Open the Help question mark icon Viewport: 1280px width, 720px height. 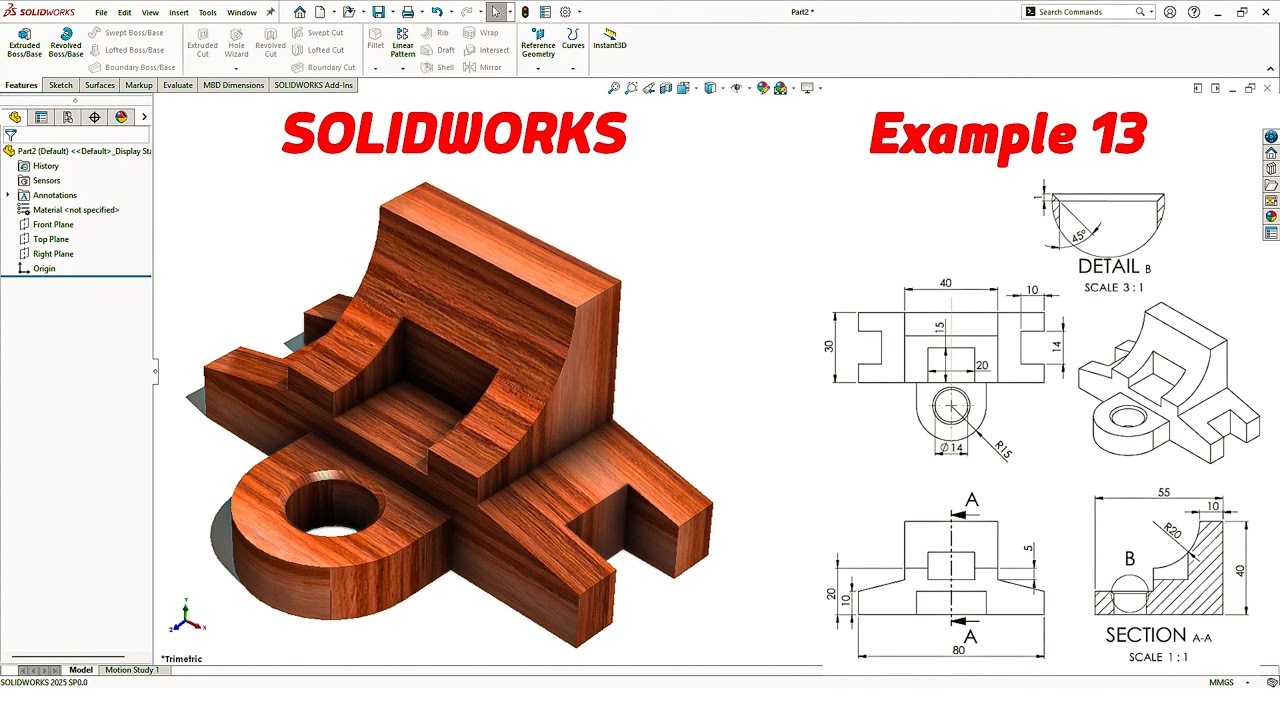point(1194,12)
